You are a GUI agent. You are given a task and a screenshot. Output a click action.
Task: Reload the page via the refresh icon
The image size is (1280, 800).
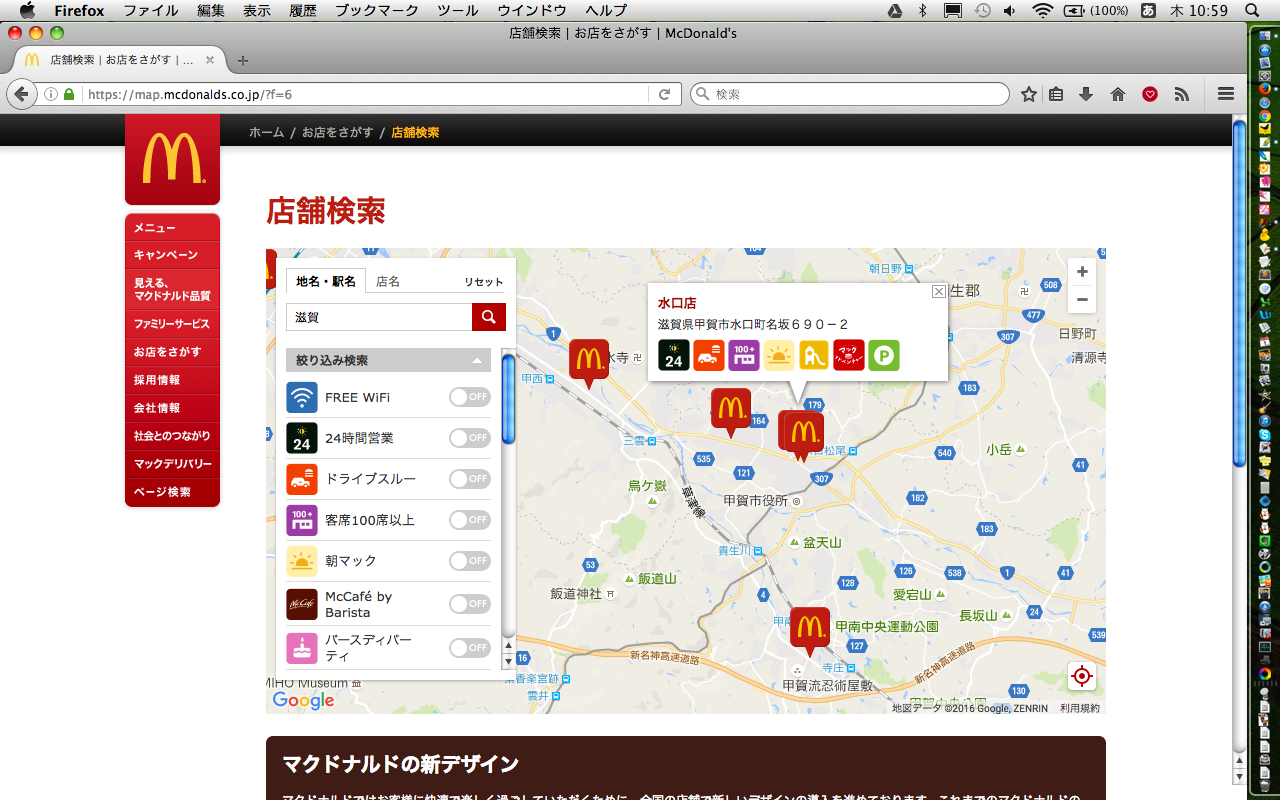(664, 94)
